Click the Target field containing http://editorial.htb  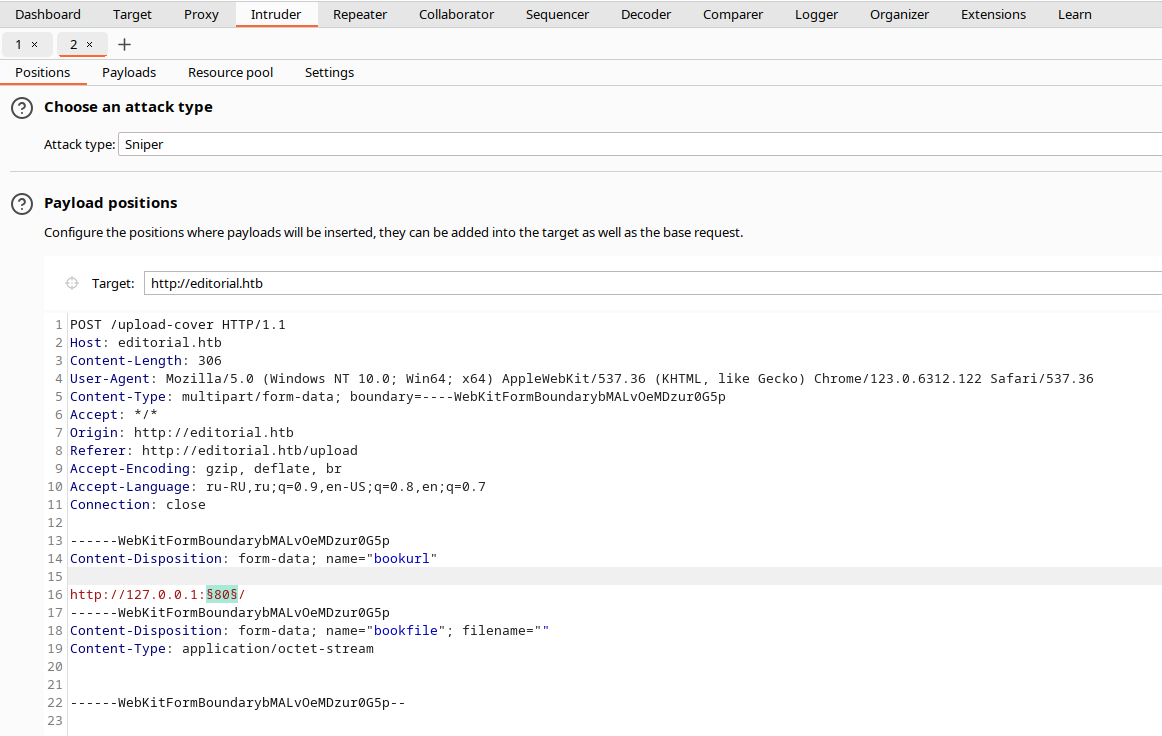coord(653,283)
